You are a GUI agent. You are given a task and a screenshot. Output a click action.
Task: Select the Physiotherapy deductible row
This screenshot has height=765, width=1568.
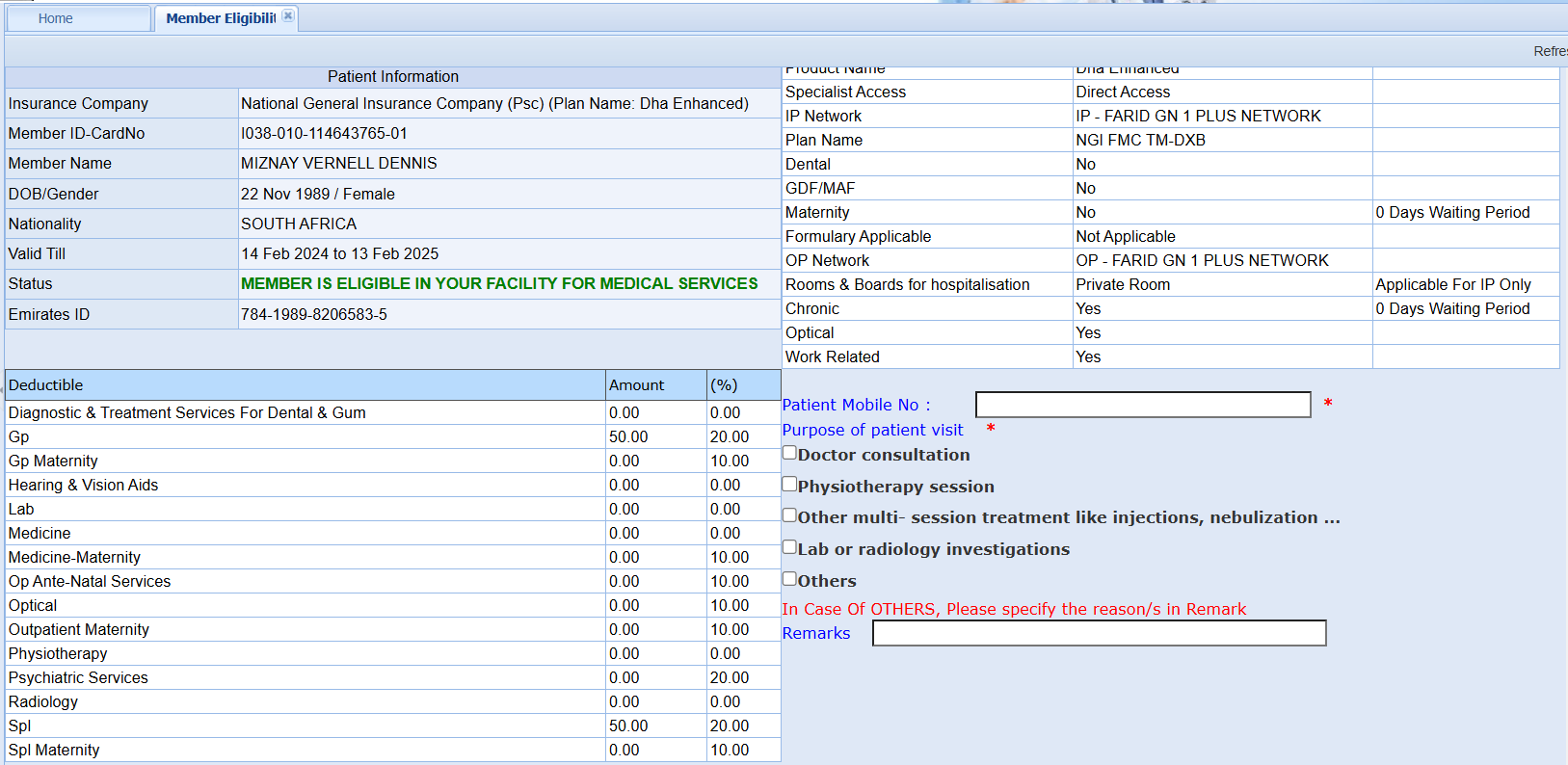pyautogui.click(x=58, y=654)
